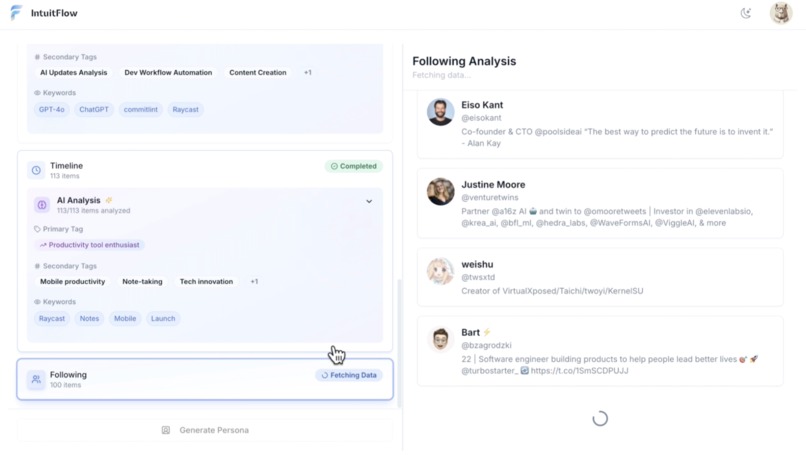
Task: Click the @venturetwins handle
Action: (x=490, y=197)
